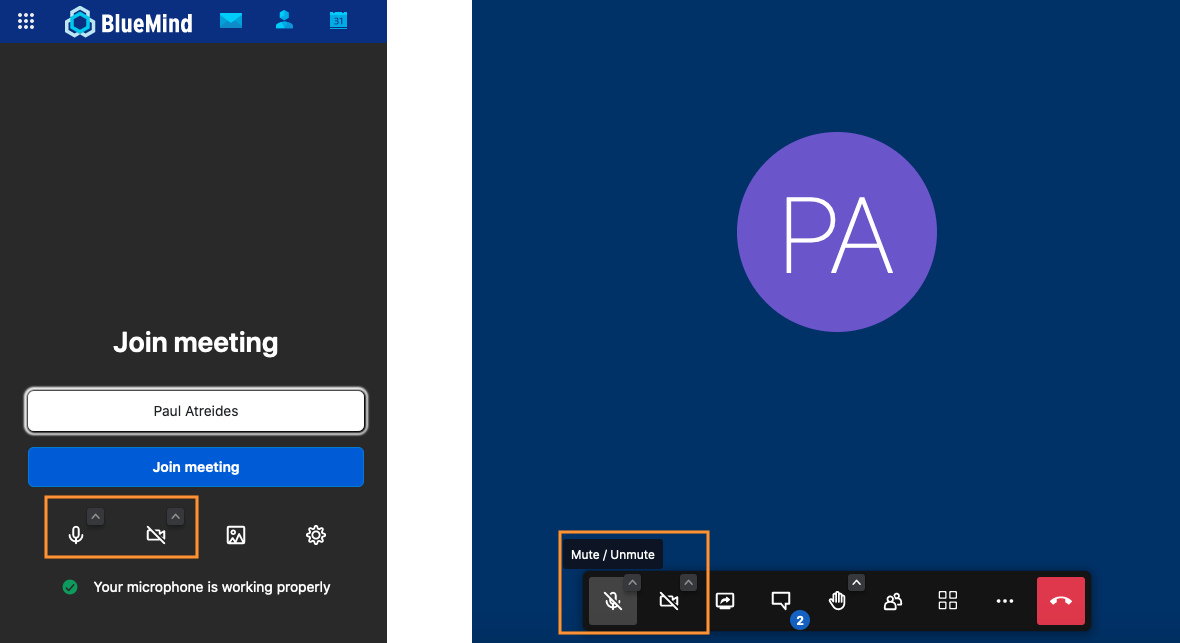Open the participants panel
Viewport: 1180px width, 643px height.
pos(893,601)
